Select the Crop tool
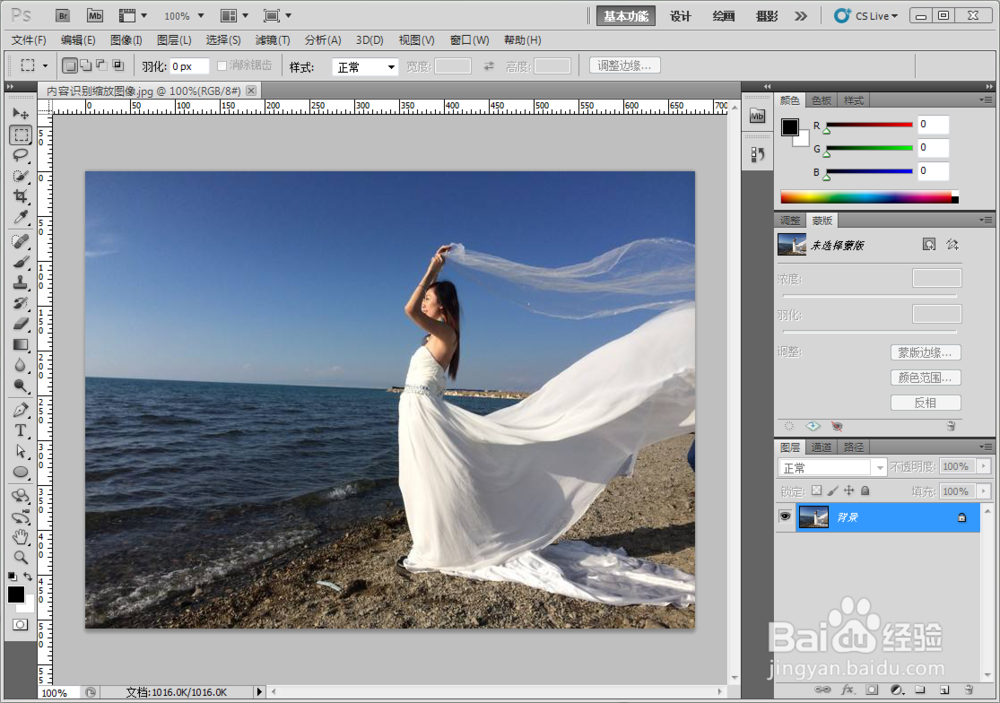The image size is (1000, 703). coord(20,196)
